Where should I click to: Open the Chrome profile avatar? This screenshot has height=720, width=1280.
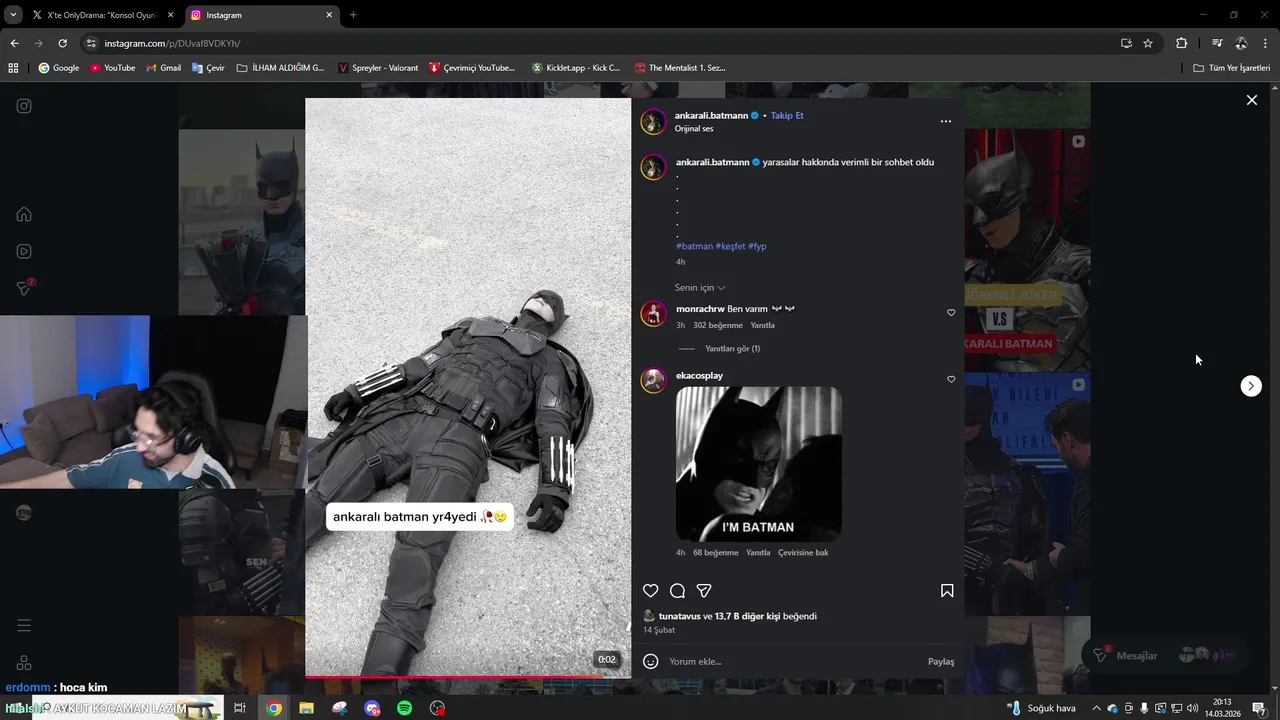coord(1241,43)
